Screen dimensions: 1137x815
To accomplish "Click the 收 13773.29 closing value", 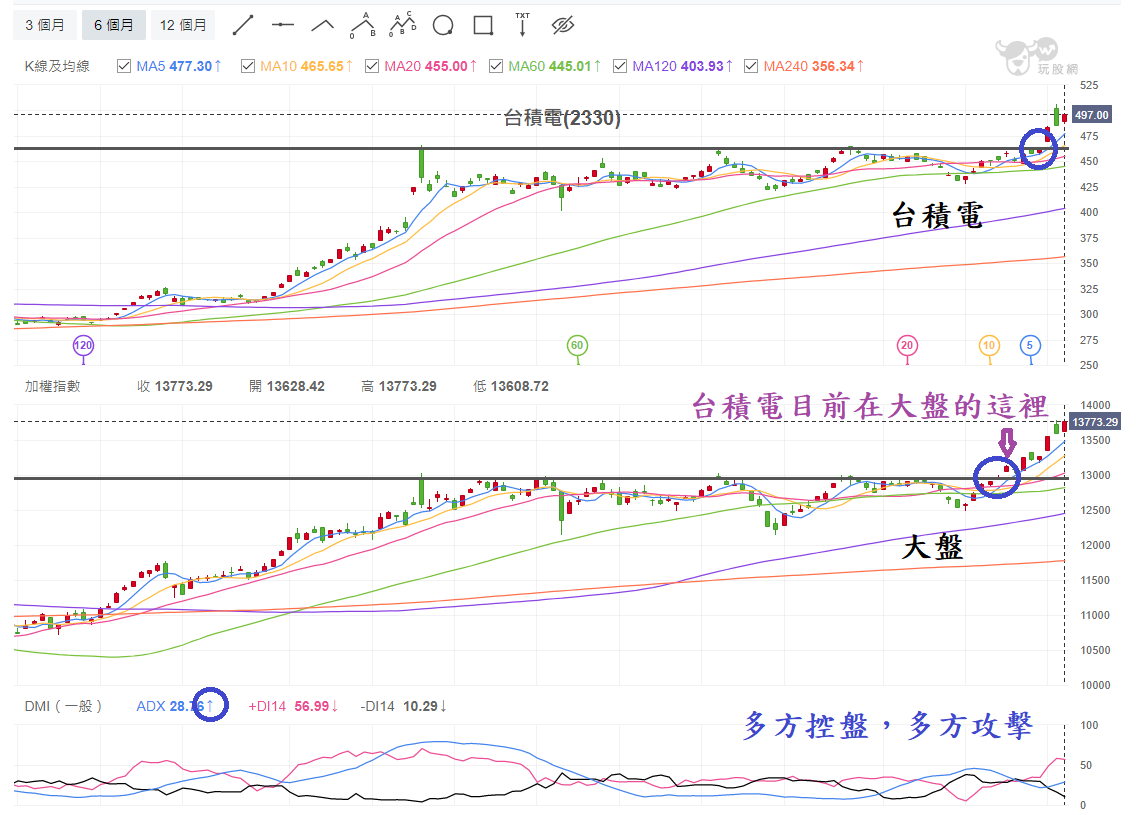I will (x=175, y=386).
